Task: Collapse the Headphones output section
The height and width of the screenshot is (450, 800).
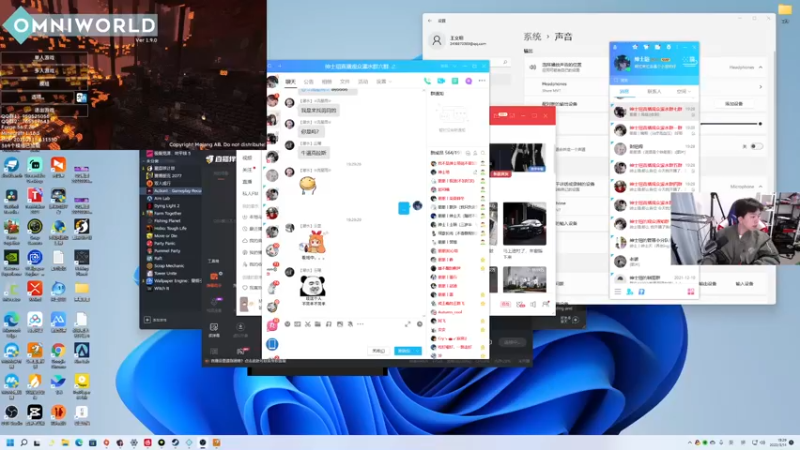Action: pyautogui.click(x=760, y=67)
